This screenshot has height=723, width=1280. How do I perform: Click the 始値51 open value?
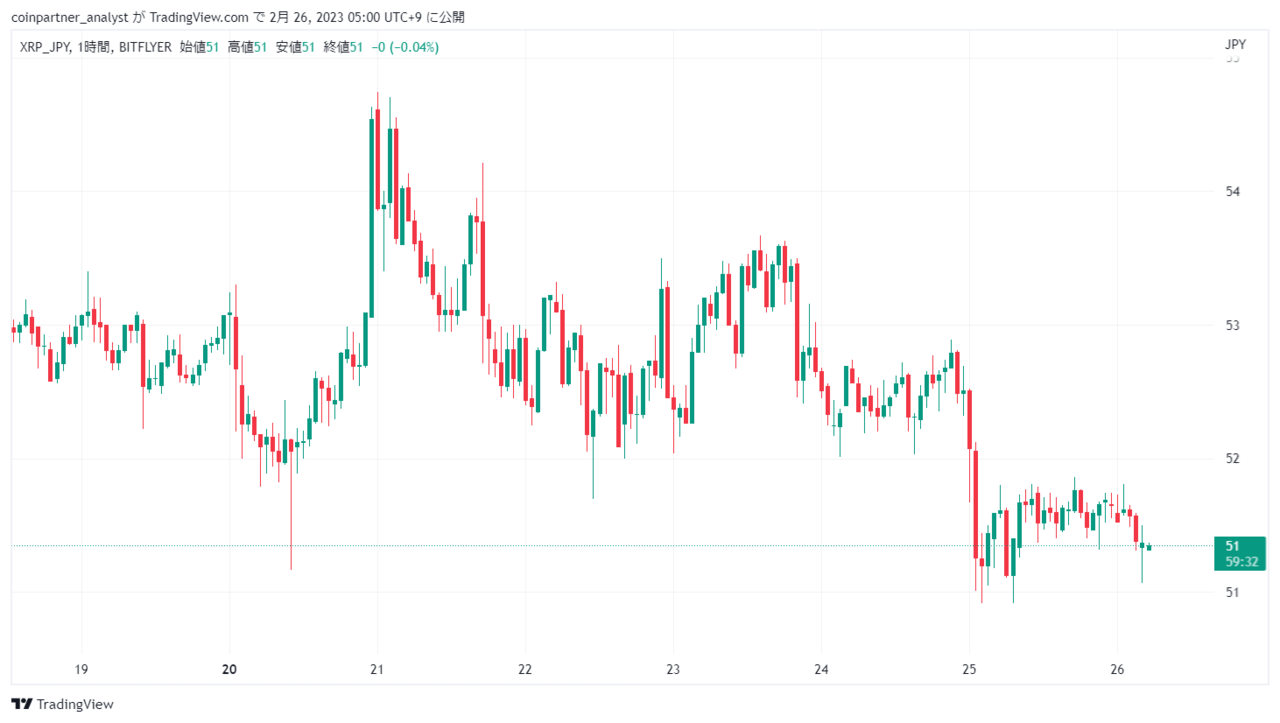[x=199, y=47]
